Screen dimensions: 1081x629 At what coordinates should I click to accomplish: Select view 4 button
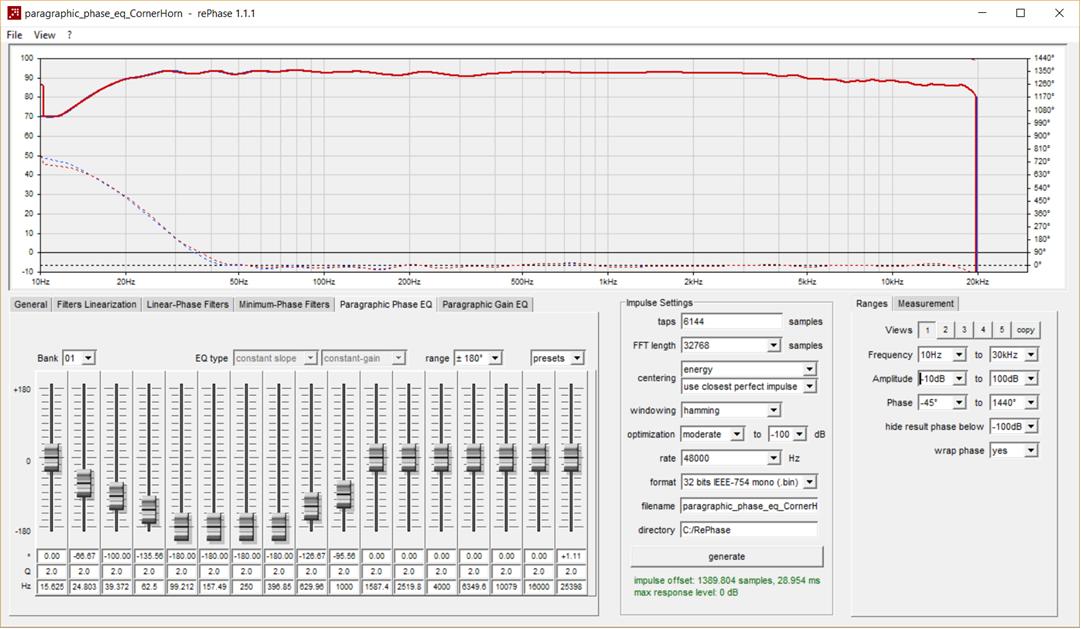click(983, 330)
